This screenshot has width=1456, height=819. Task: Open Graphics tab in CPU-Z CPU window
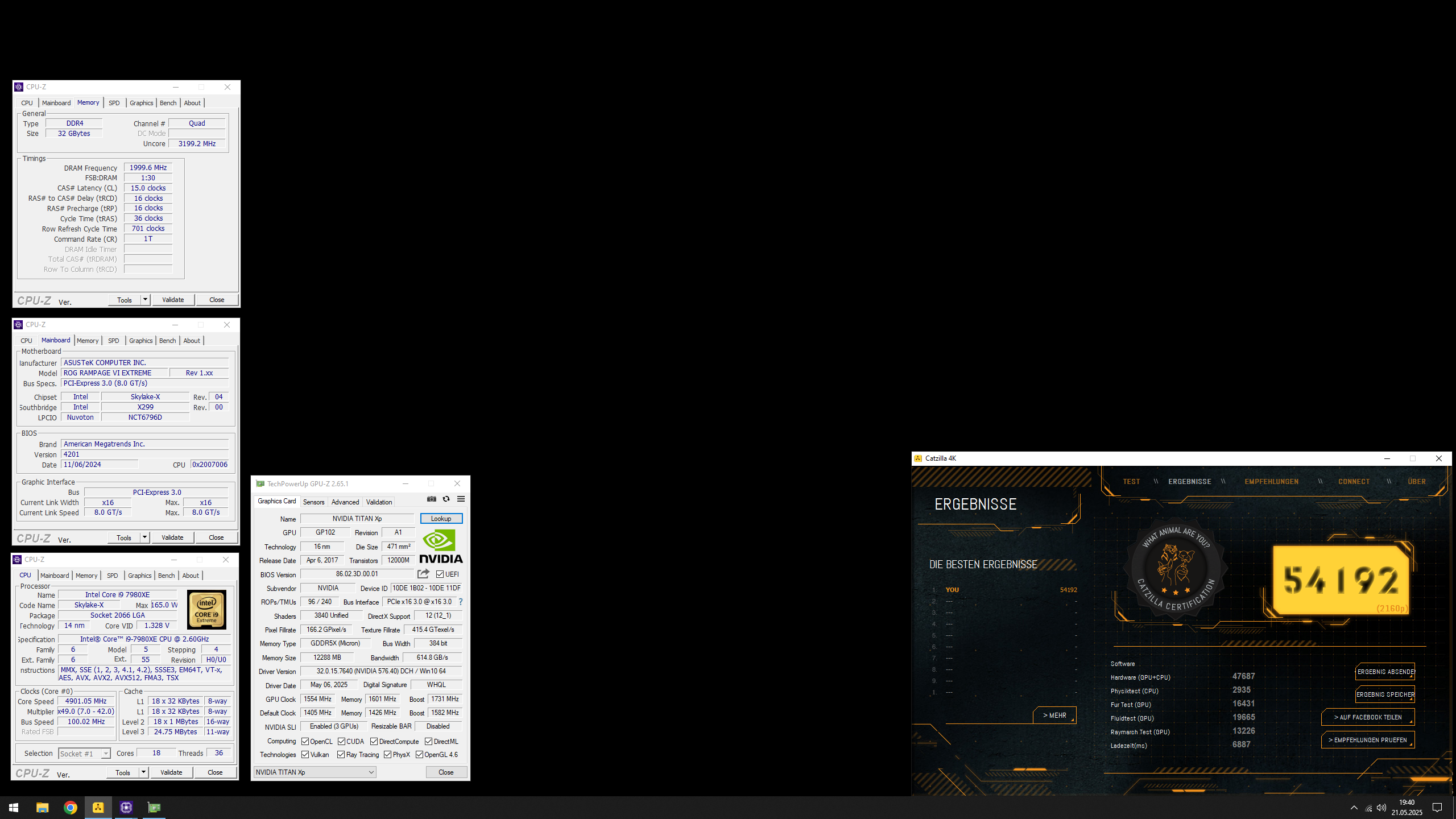140,576
